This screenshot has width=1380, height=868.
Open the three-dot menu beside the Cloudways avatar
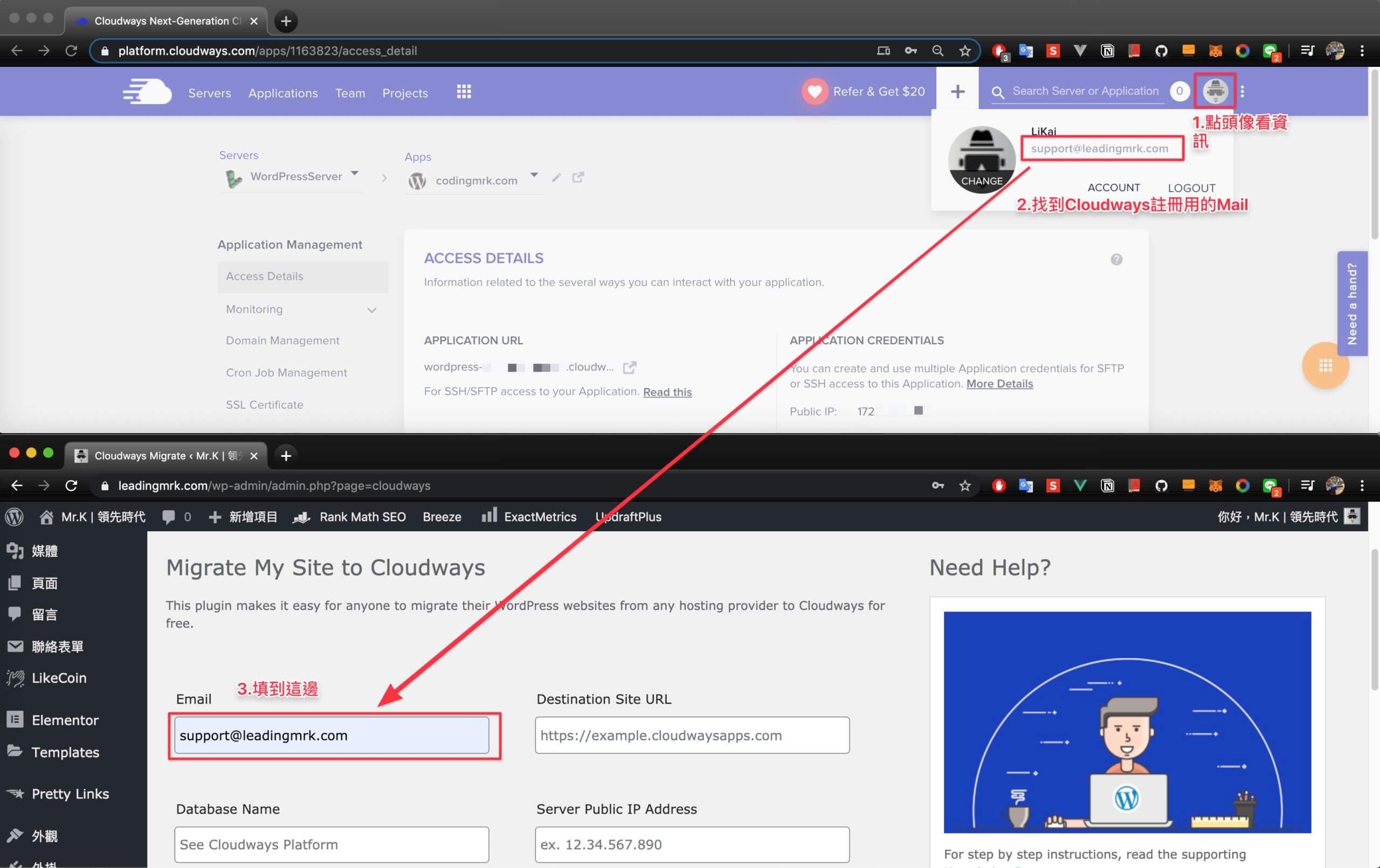click(x=1242, y=91)
